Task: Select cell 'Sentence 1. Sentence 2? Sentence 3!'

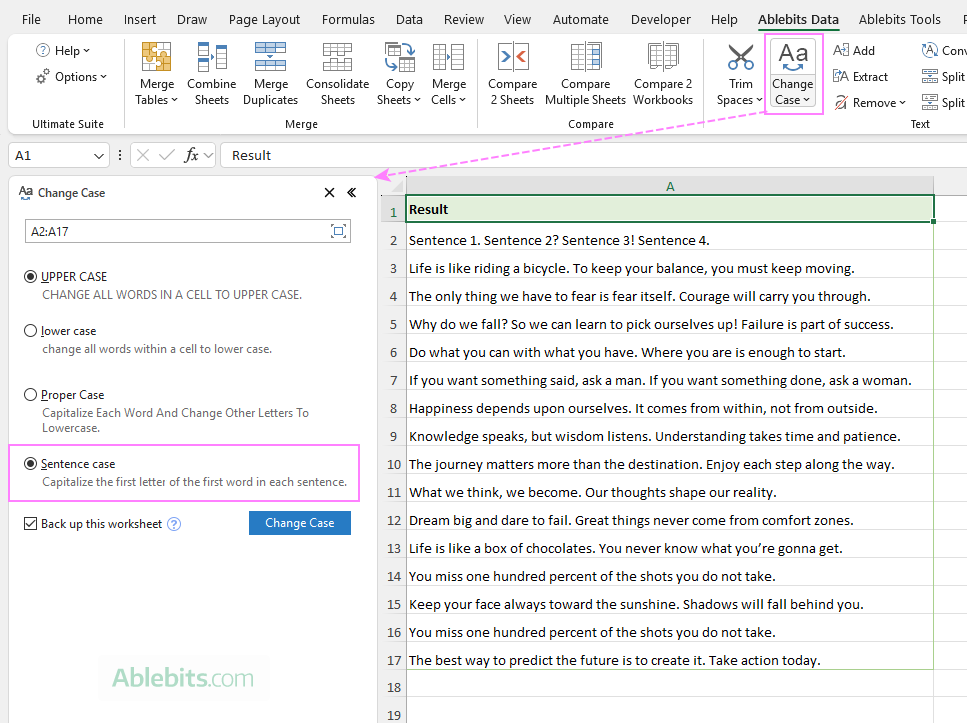Action: (670, 240)
